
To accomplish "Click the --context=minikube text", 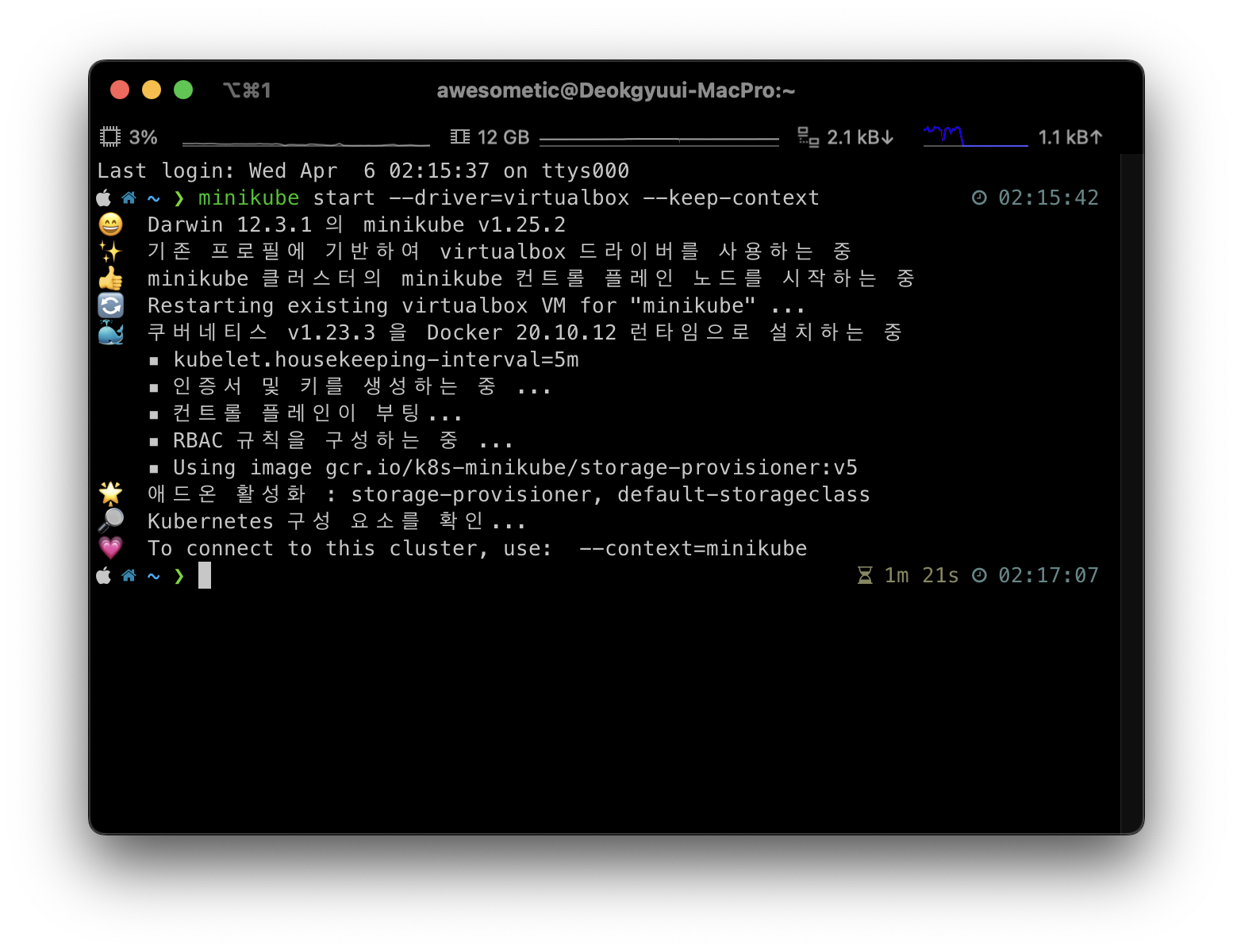I will [x=693, y=548].
